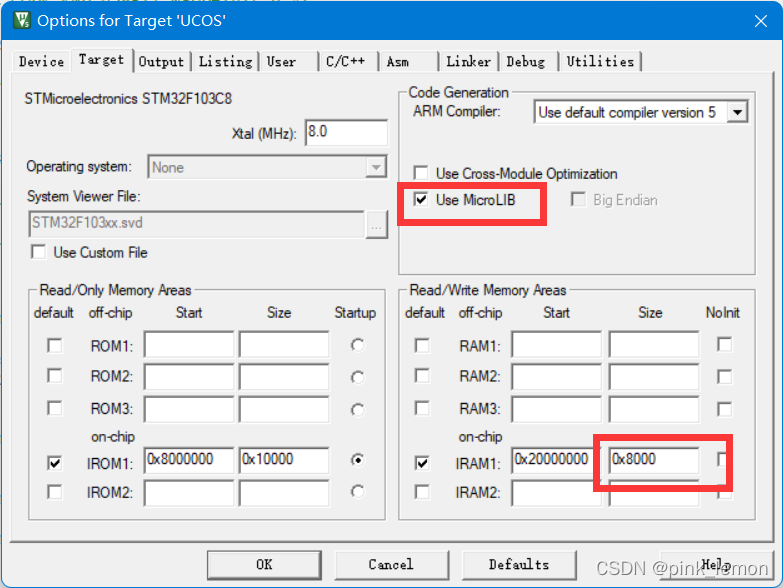
Task: Switch to the C/C++ tab
Action: pos(346,62)
